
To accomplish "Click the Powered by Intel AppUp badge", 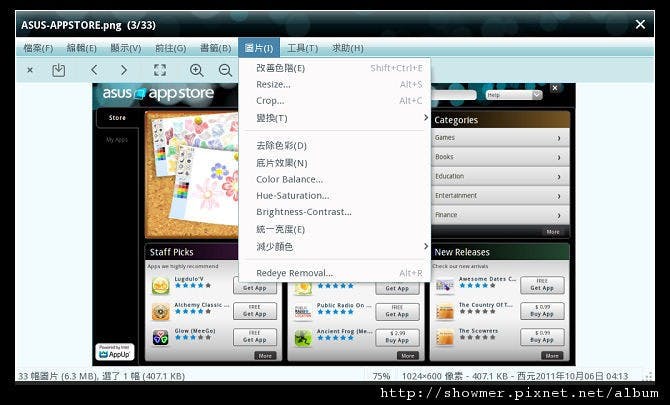I will (115, 352).
